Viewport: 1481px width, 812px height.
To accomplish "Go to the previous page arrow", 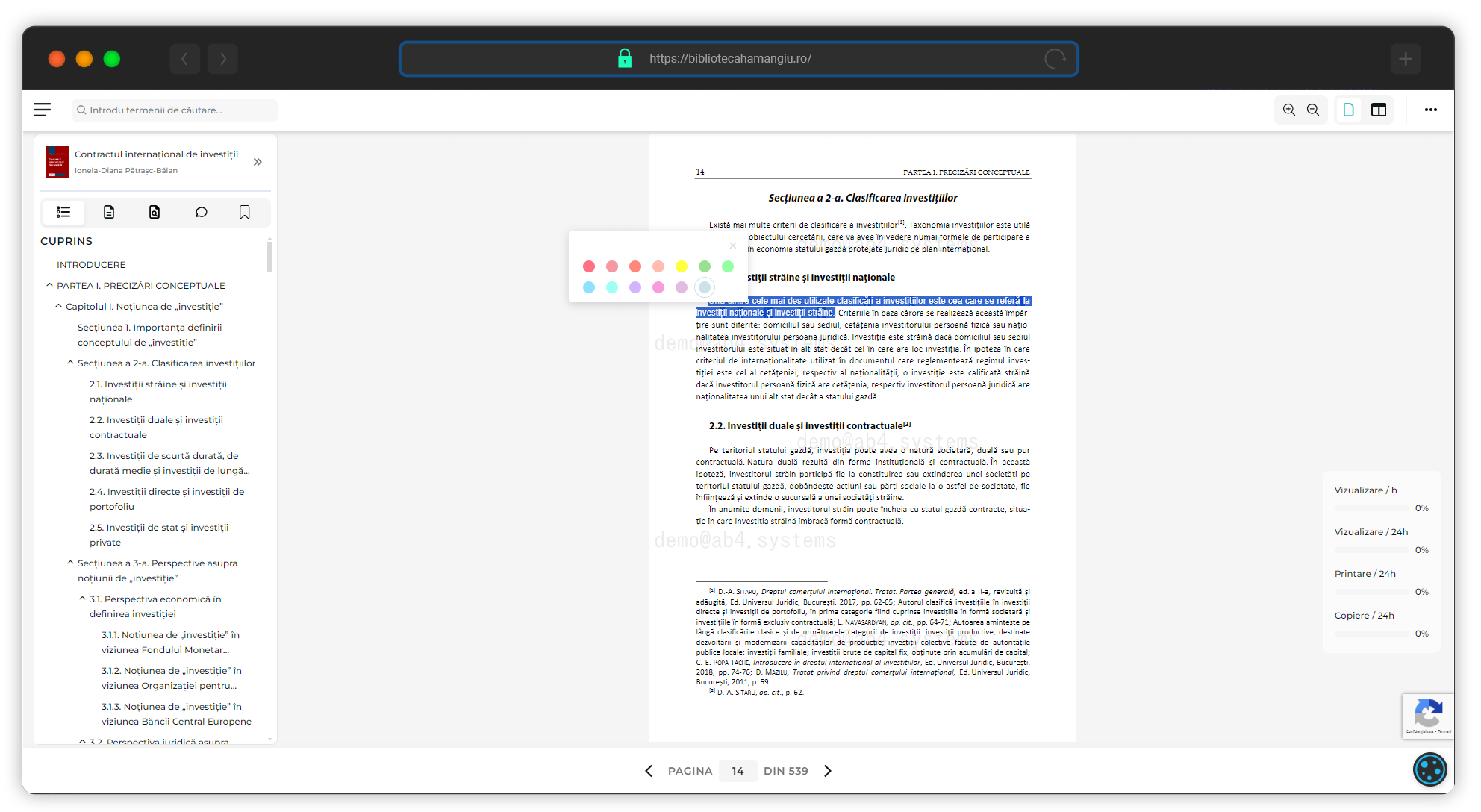I will [649, 771].
